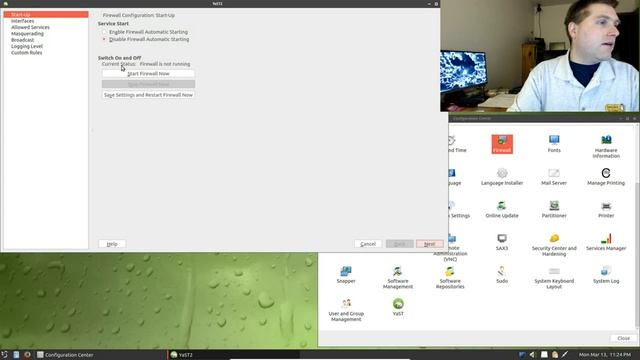Screen dimensions: 640x360
Task: Launch SAX3 display configuration
Action: [502, 242]
